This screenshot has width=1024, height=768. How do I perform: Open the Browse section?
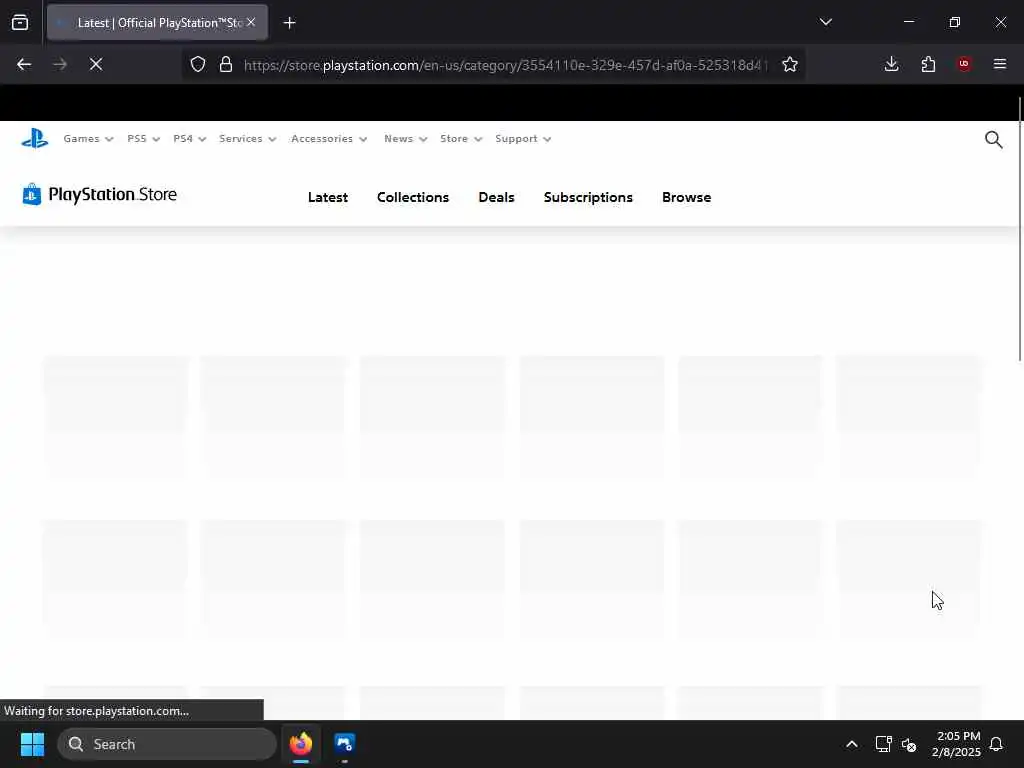coord(686,197)
